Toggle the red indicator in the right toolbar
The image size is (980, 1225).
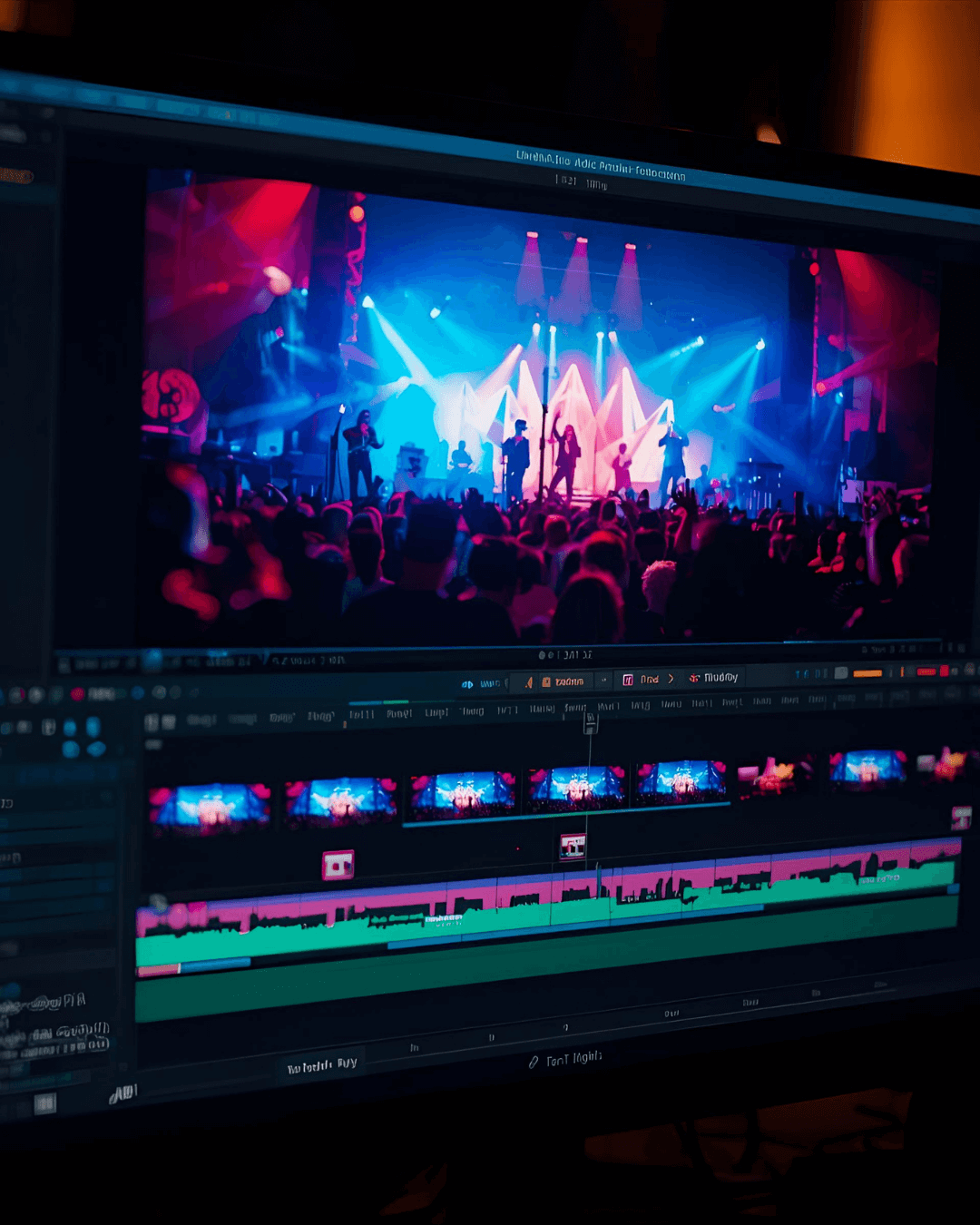pyautogui.click(x=926, y=671)
